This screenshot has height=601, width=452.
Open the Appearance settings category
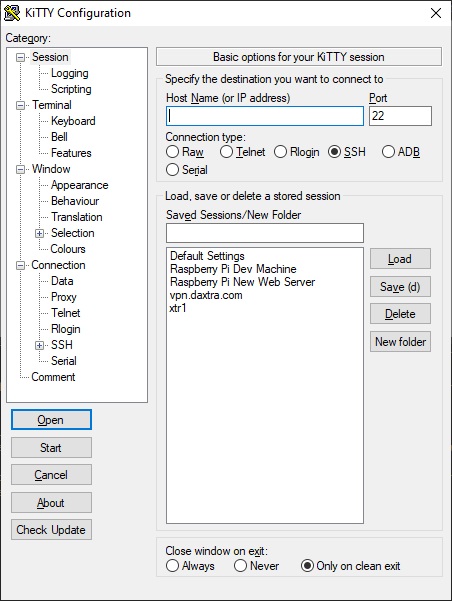point(79,185)
